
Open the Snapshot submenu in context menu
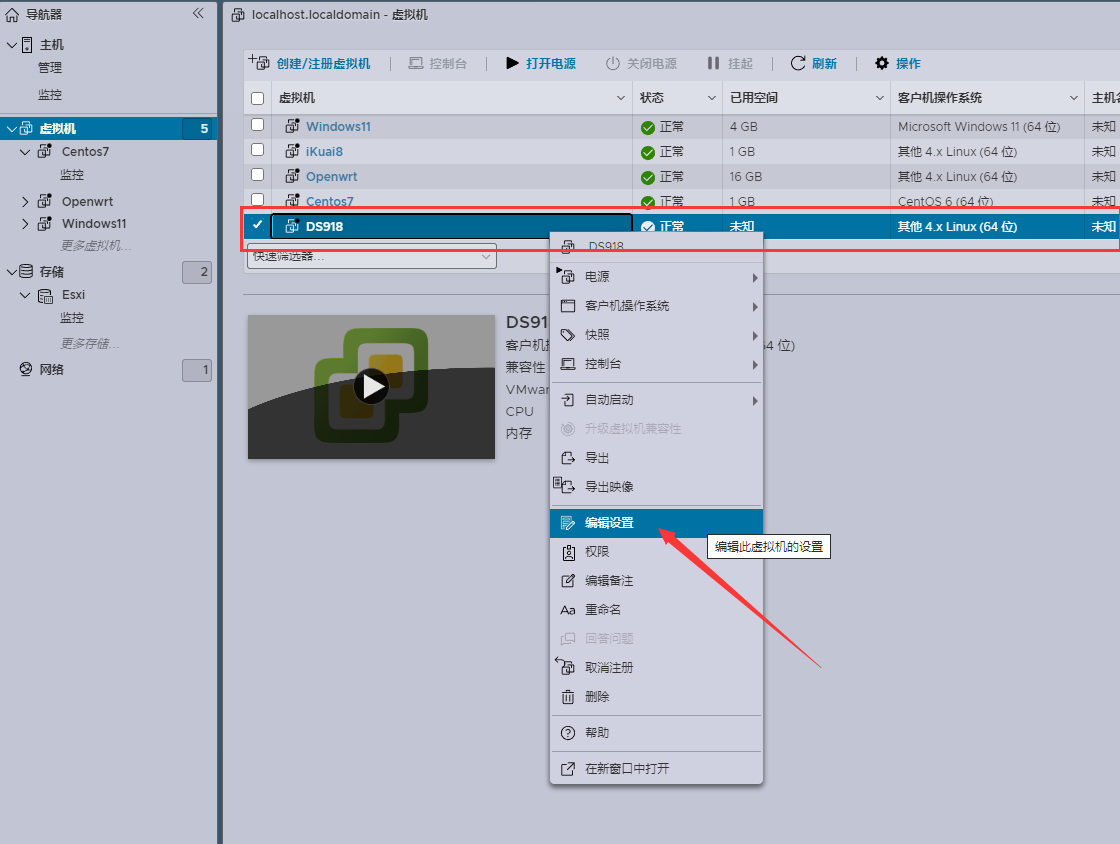[x=598, y=335]
